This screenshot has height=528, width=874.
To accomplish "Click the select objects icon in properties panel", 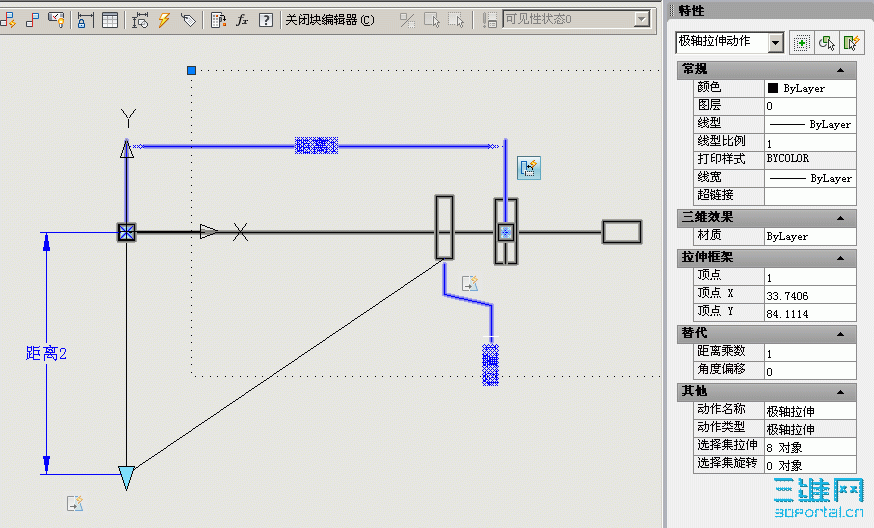I will pyautogui.click(x=827, y=42).
